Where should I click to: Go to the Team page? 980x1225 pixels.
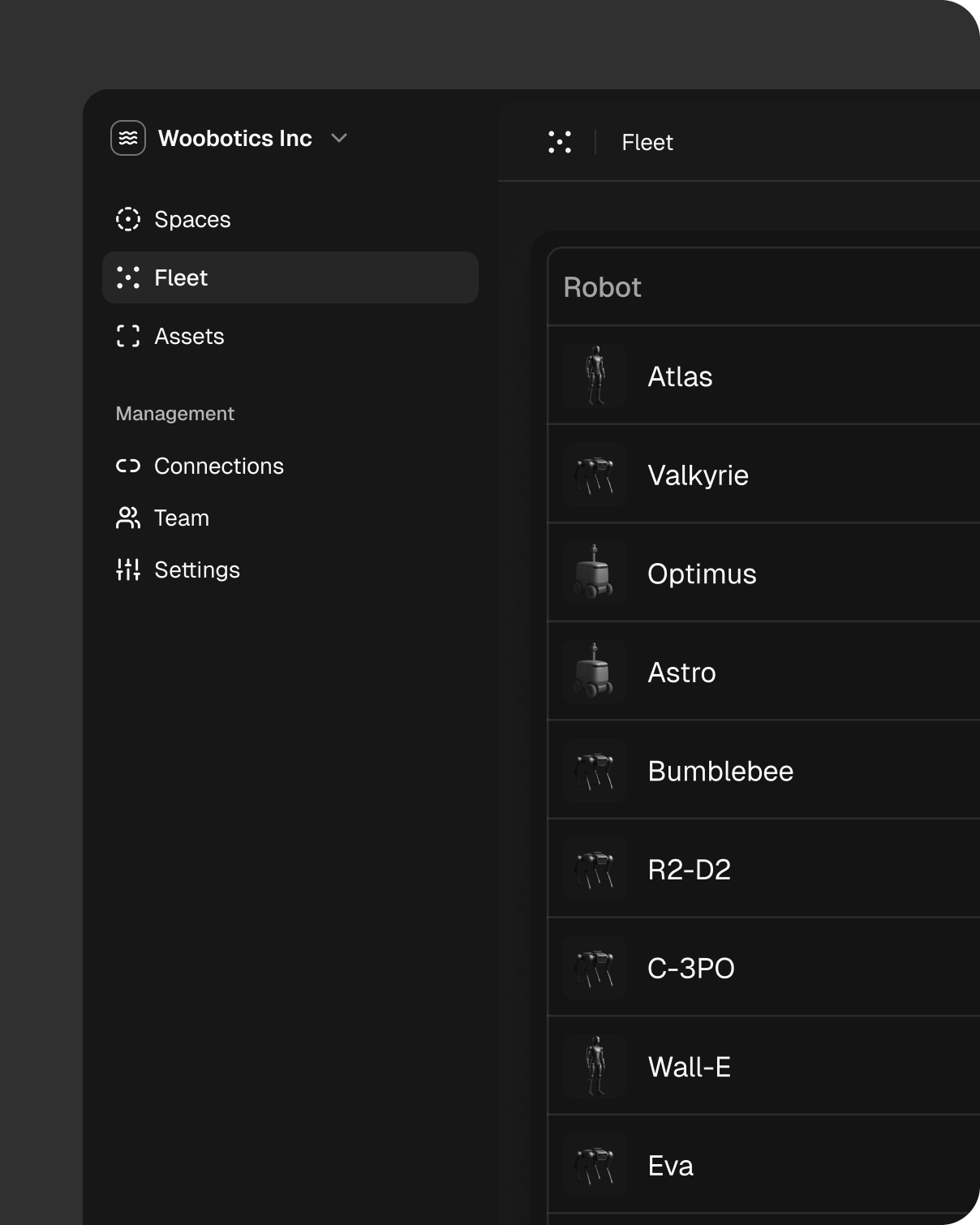pos(182,518)
